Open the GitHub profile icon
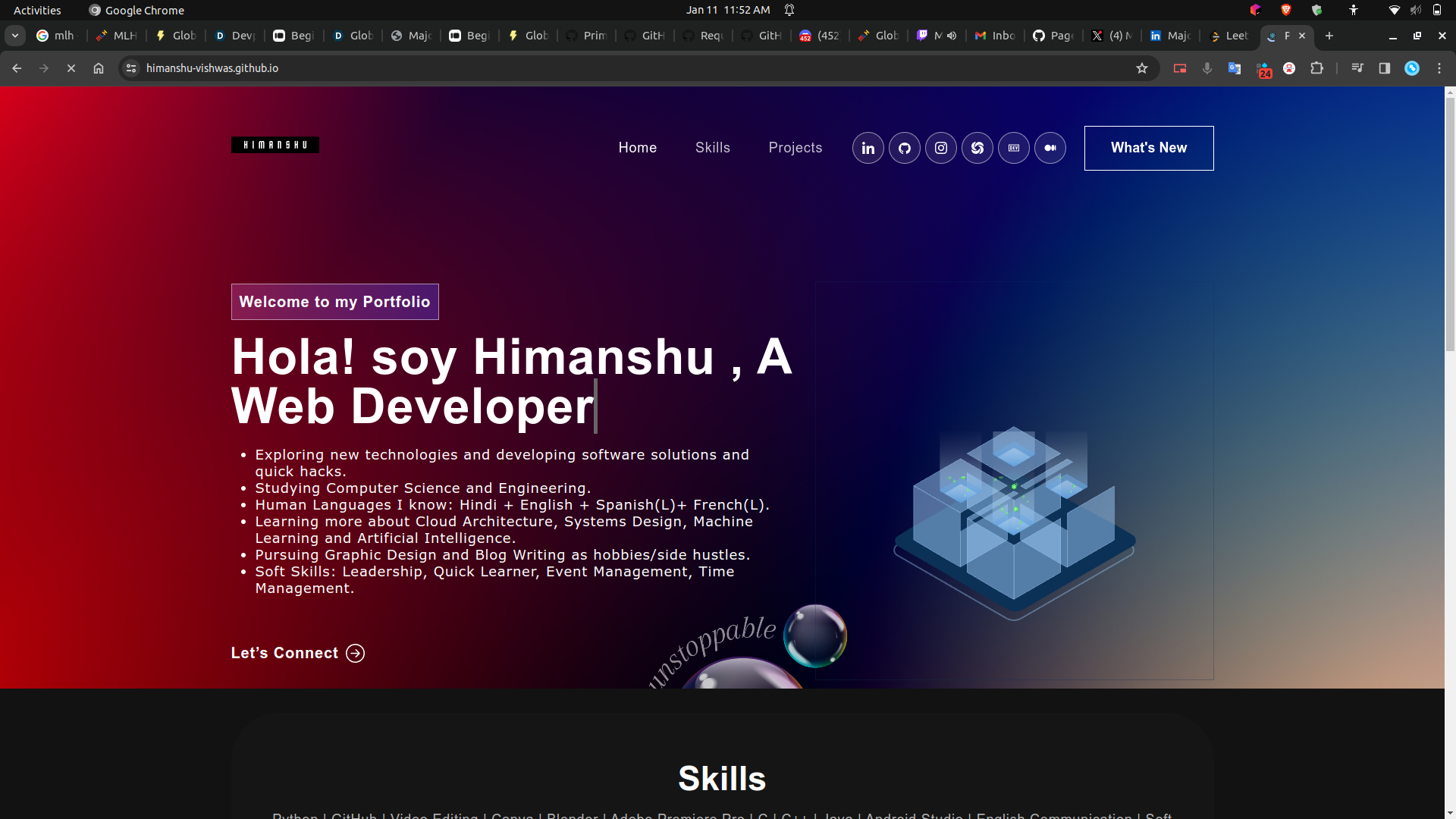The image size is (1456, 819). 904,148
